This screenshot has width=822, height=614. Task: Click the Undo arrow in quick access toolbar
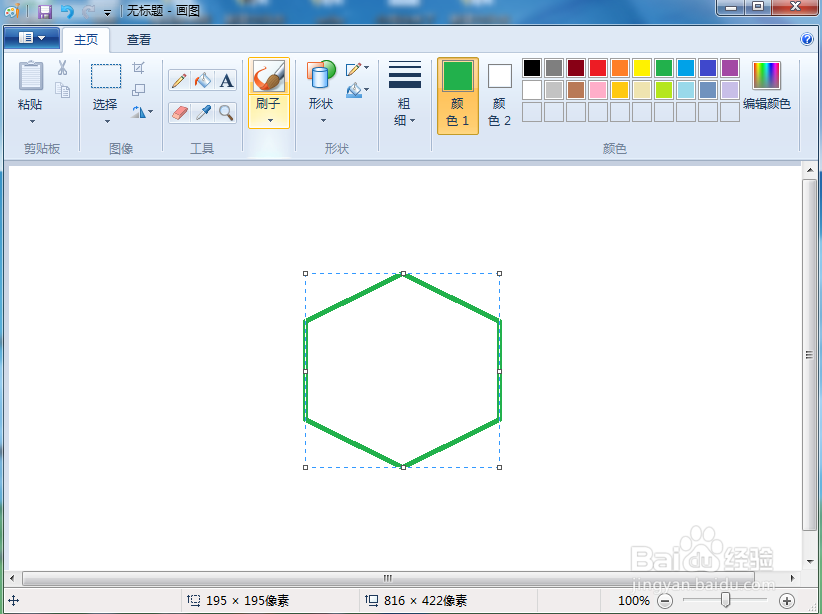click(x=67, y=11)
